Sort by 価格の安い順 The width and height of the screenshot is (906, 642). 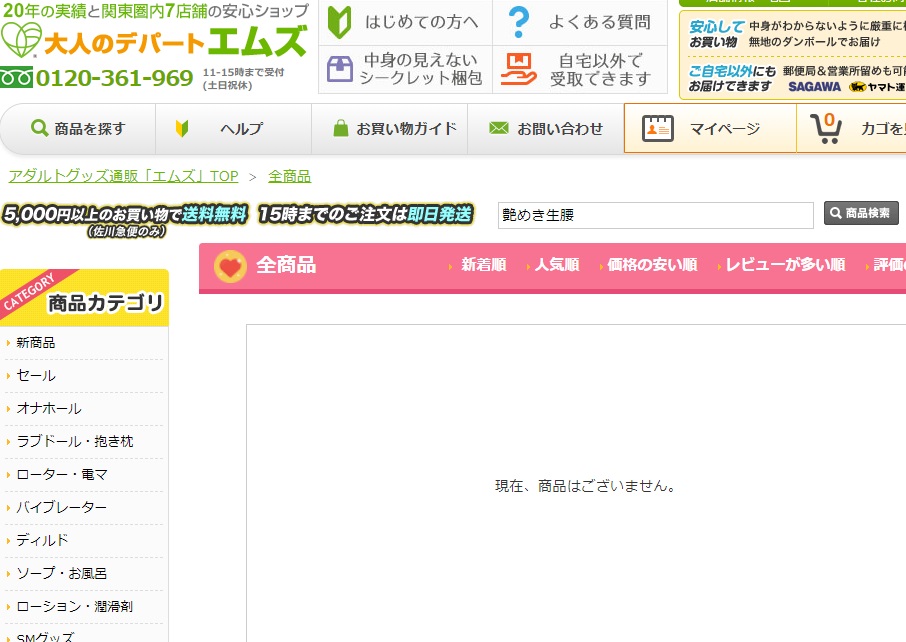click(x=651, y=265)
